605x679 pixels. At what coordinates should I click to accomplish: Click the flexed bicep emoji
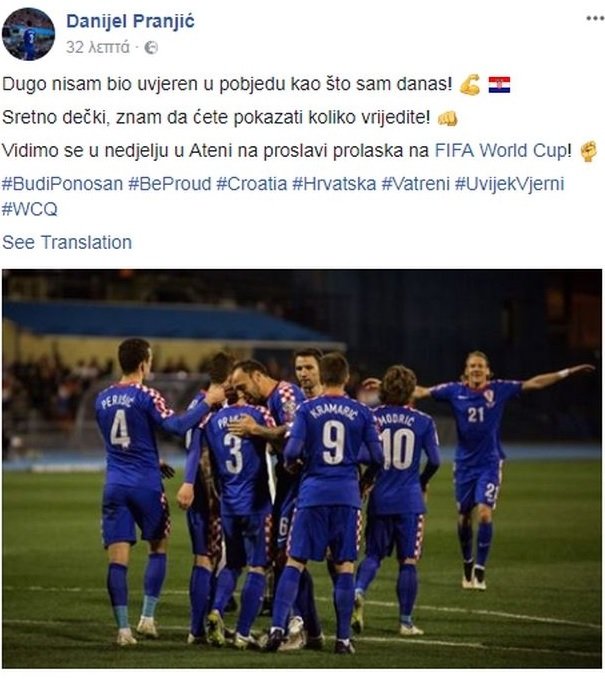point(470,84)
